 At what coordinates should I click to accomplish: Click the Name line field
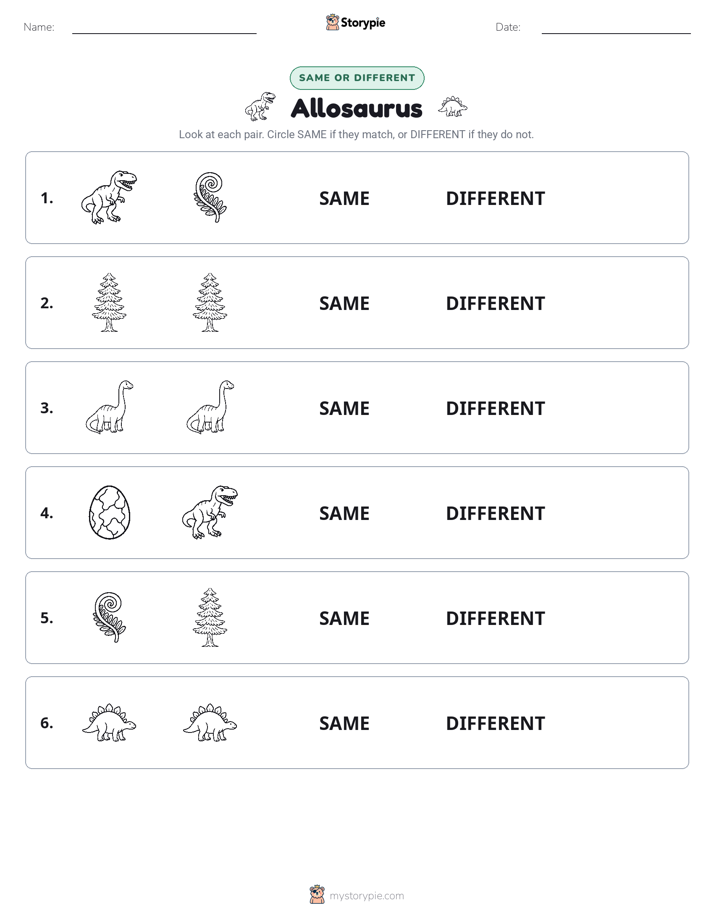[164, 28]
